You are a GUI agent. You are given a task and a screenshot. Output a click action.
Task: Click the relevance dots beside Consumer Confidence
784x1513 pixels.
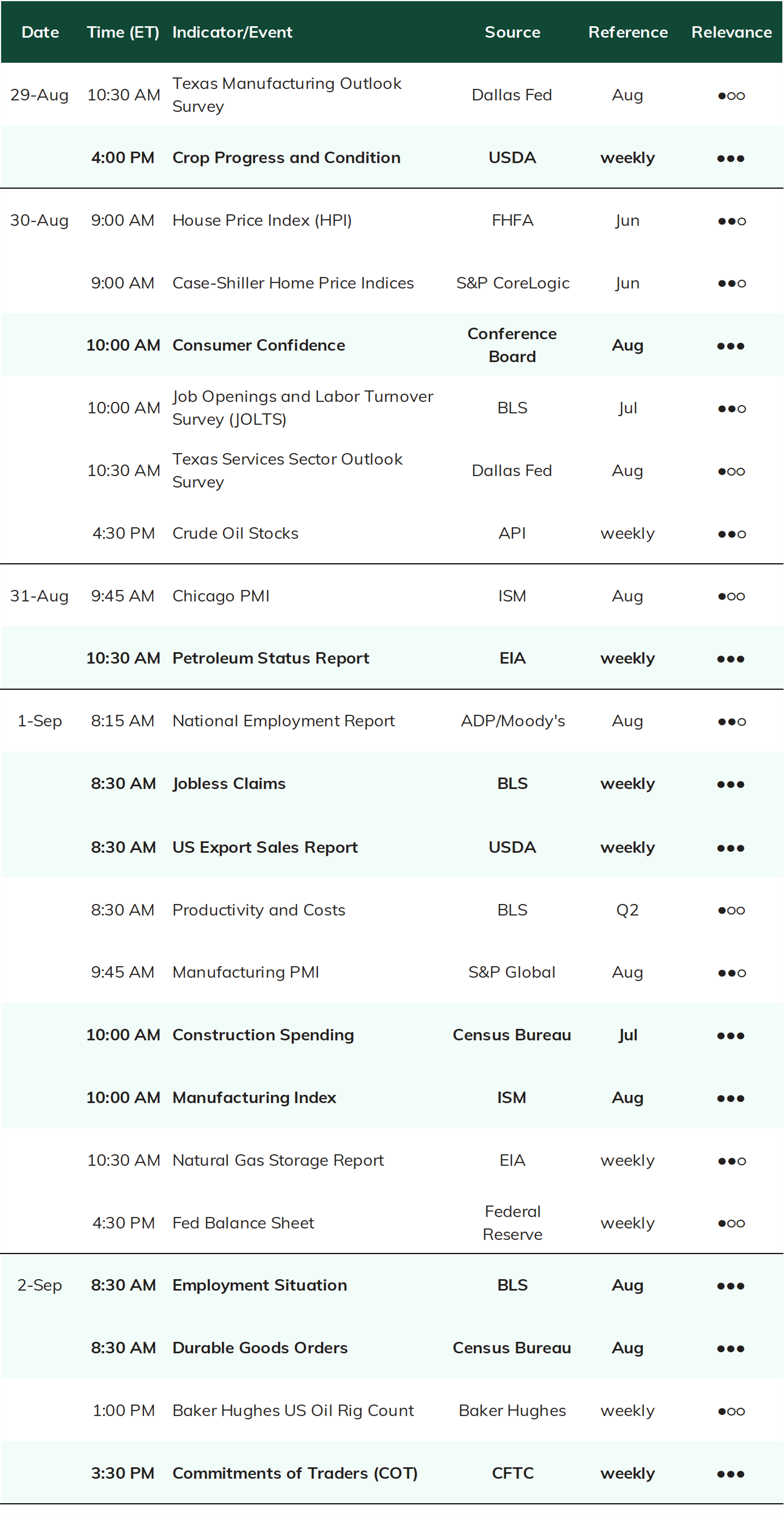(731, 346)
